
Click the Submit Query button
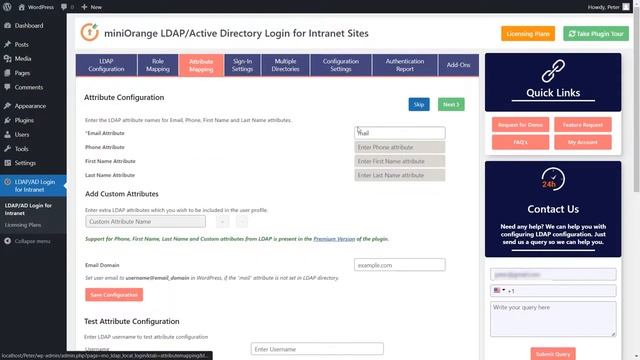[553, 354]
